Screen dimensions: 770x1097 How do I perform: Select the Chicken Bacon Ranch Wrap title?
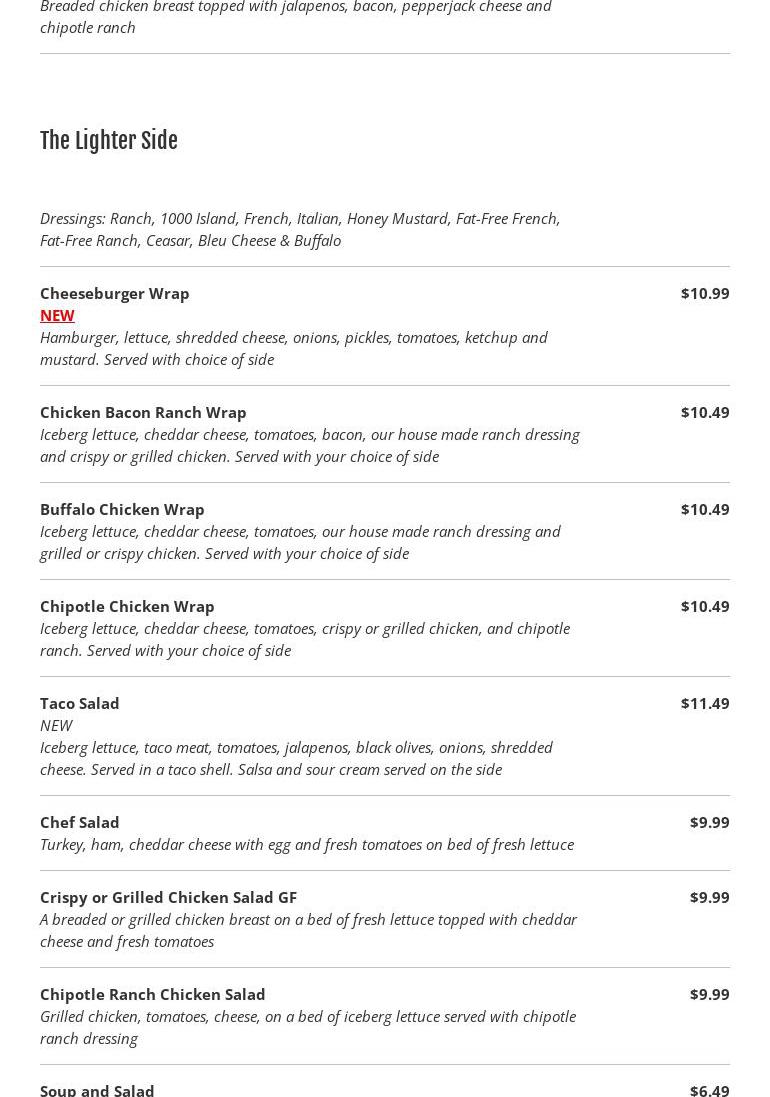coord(143,412)
